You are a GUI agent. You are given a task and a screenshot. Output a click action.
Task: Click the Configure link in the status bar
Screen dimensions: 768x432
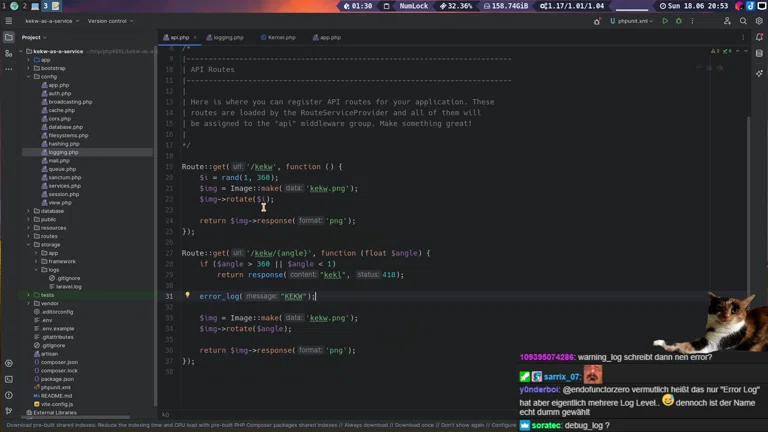click(x=504, y=425)
